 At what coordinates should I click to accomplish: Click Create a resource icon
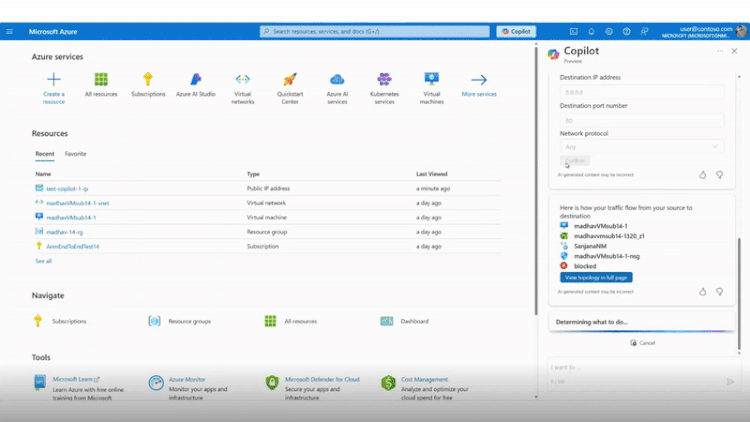54,79
